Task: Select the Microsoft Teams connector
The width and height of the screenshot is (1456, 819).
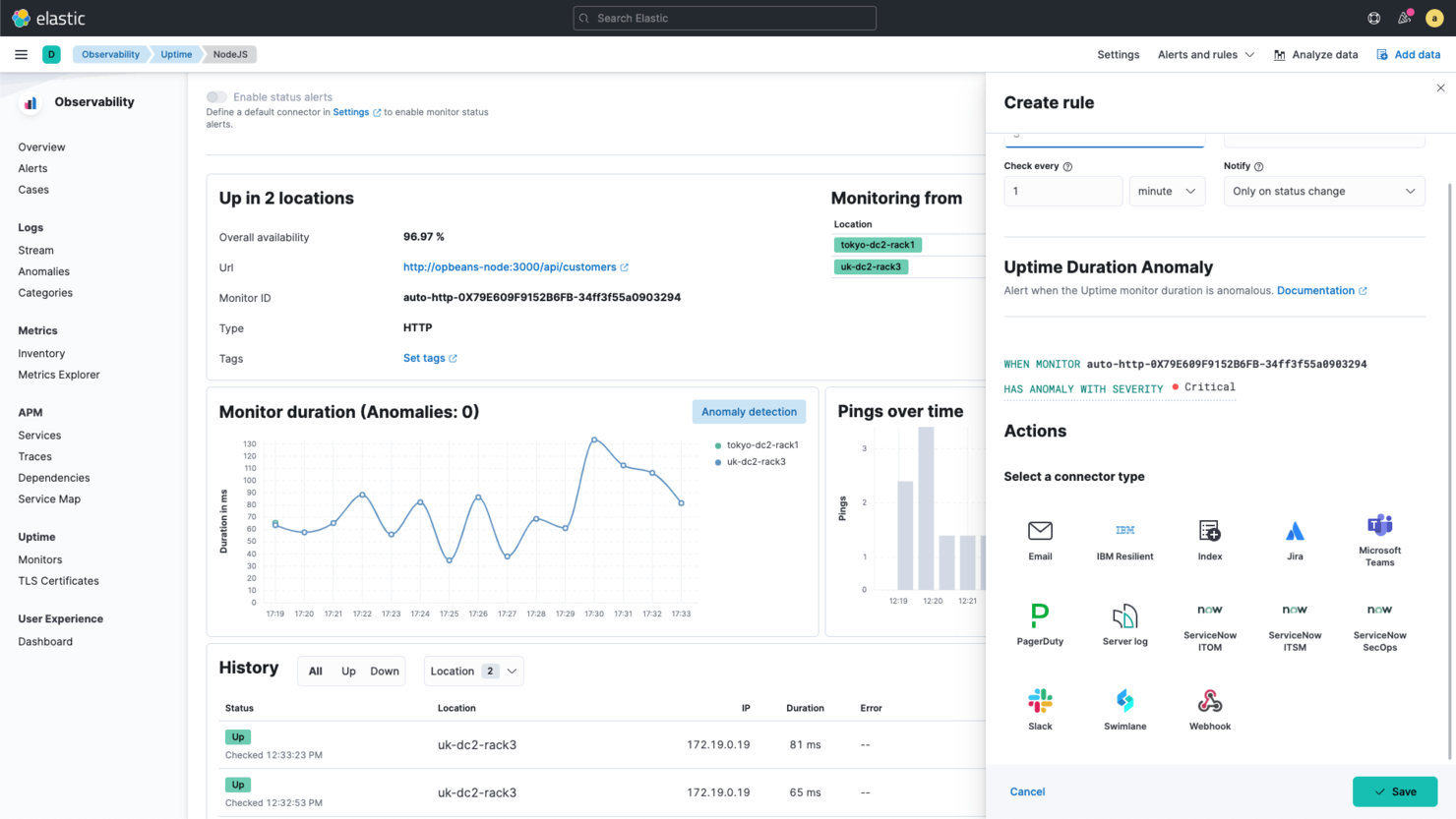Action: [1379, 536]
